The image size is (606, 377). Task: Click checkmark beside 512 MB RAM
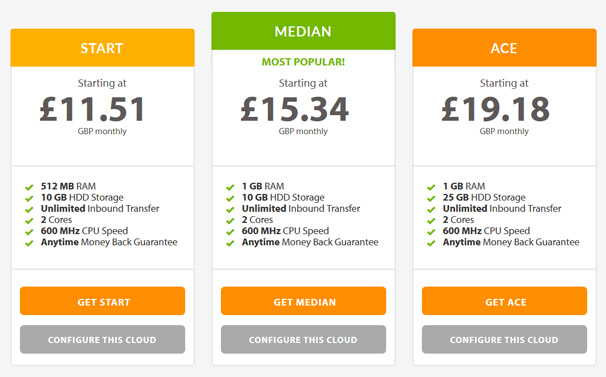point(29,187)
